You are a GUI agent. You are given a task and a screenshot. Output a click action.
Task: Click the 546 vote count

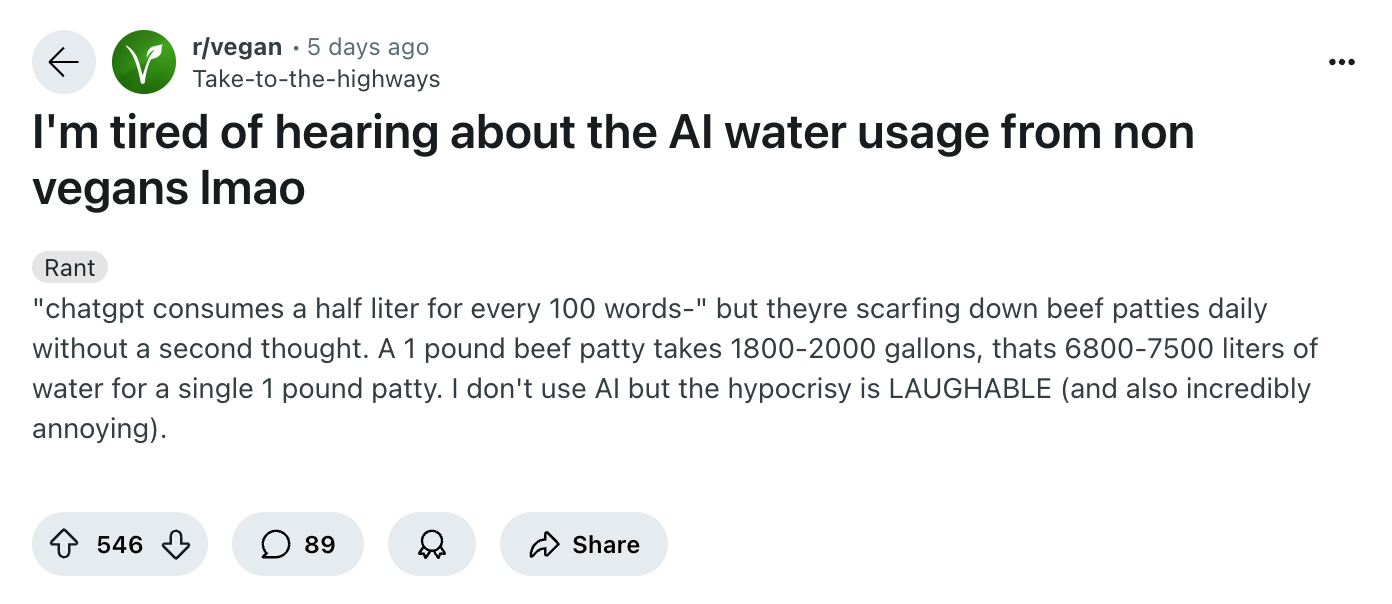[x=120, y=545]
